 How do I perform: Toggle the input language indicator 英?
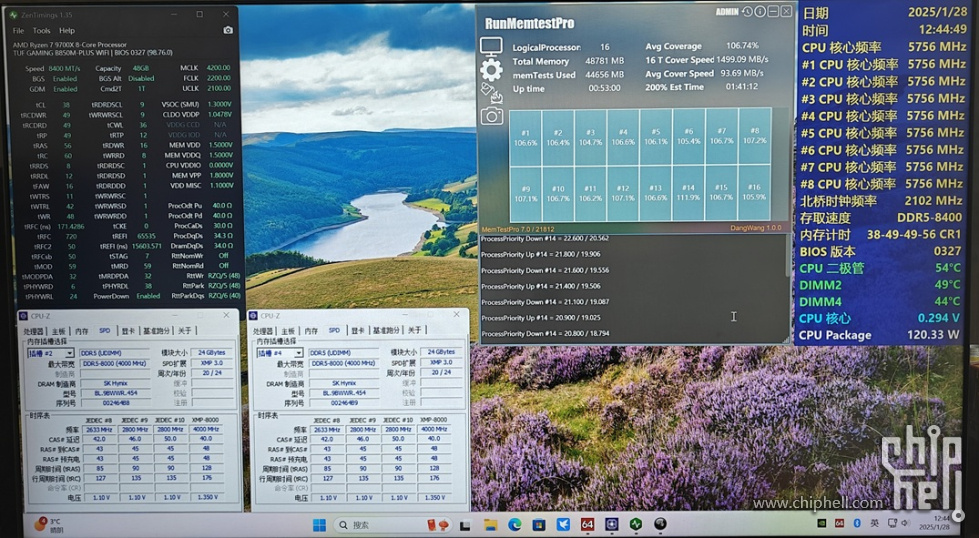(875, 522)
